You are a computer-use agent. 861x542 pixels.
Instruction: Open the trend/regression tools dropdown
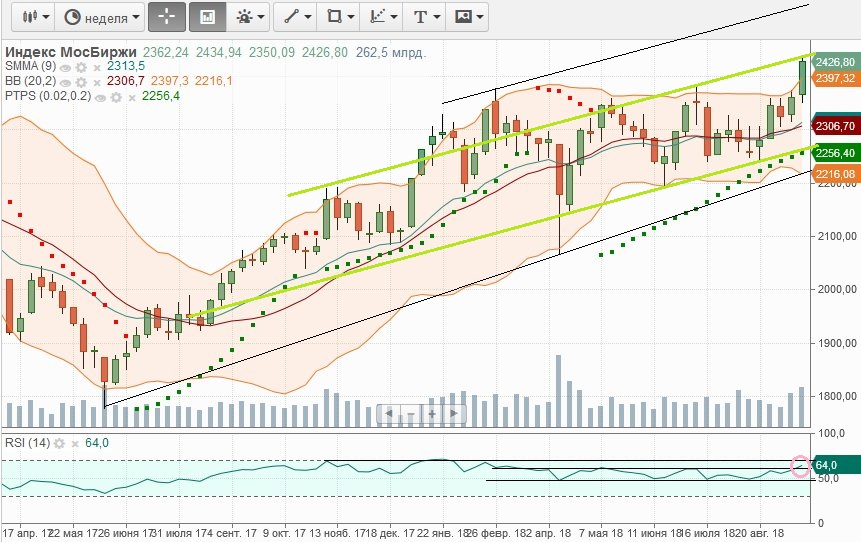click(x=383, y=17)
